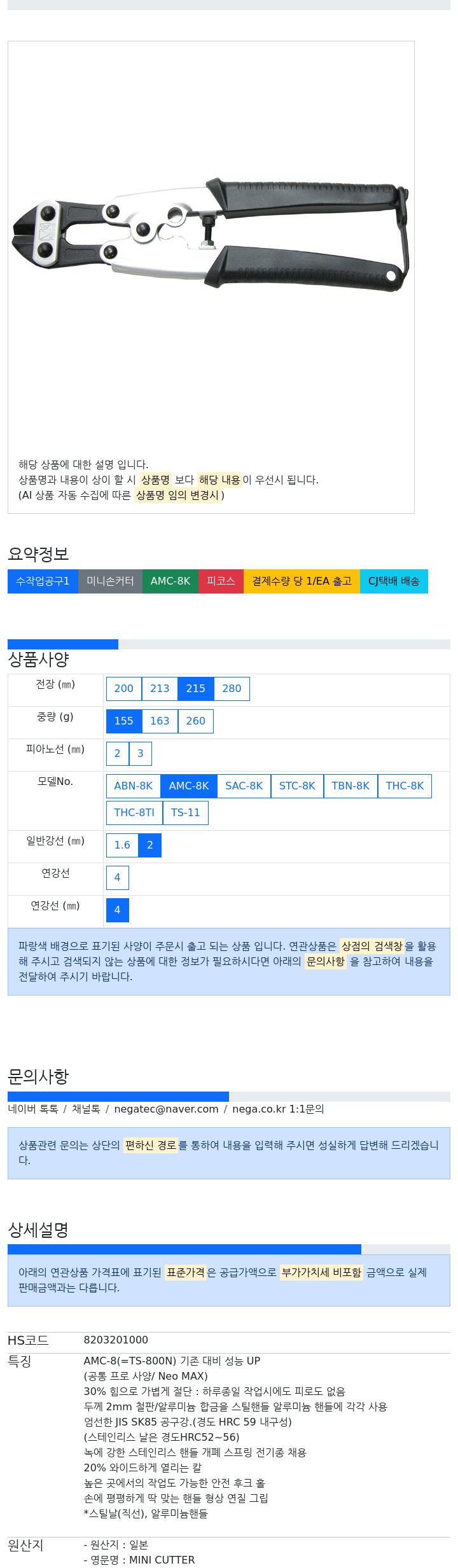
Task: Select the red 피코스 brand tag
Action: pyautogui.click(x=221, y=581)
